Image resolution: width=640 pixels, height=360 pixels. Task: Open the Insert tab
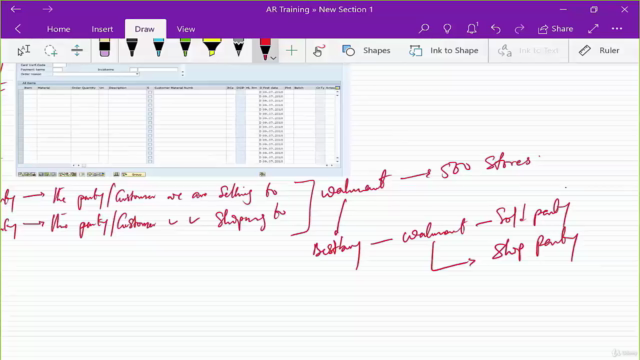point(102,29)
